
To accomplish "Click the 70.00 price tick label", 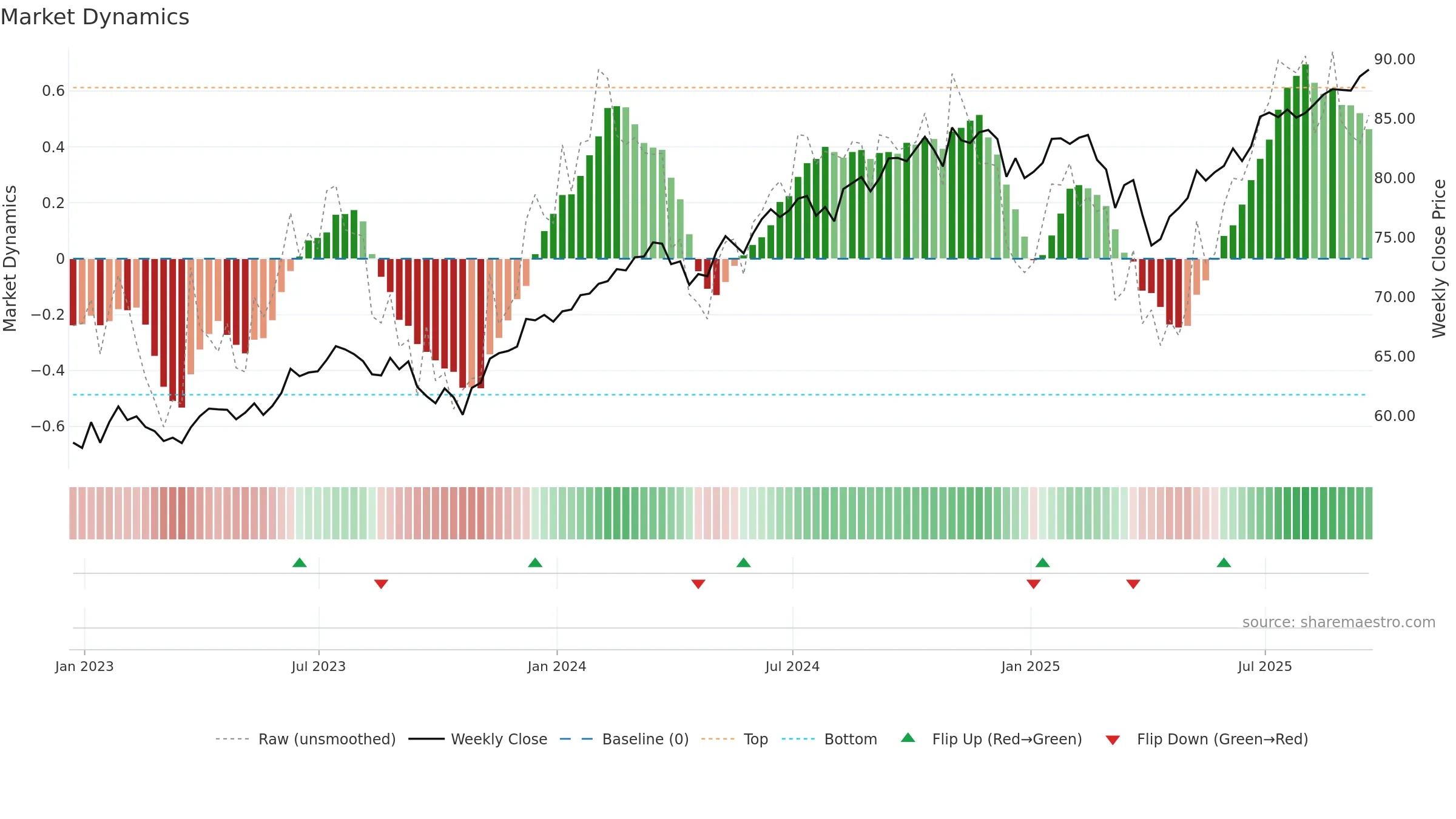I will coord(1395,297).
